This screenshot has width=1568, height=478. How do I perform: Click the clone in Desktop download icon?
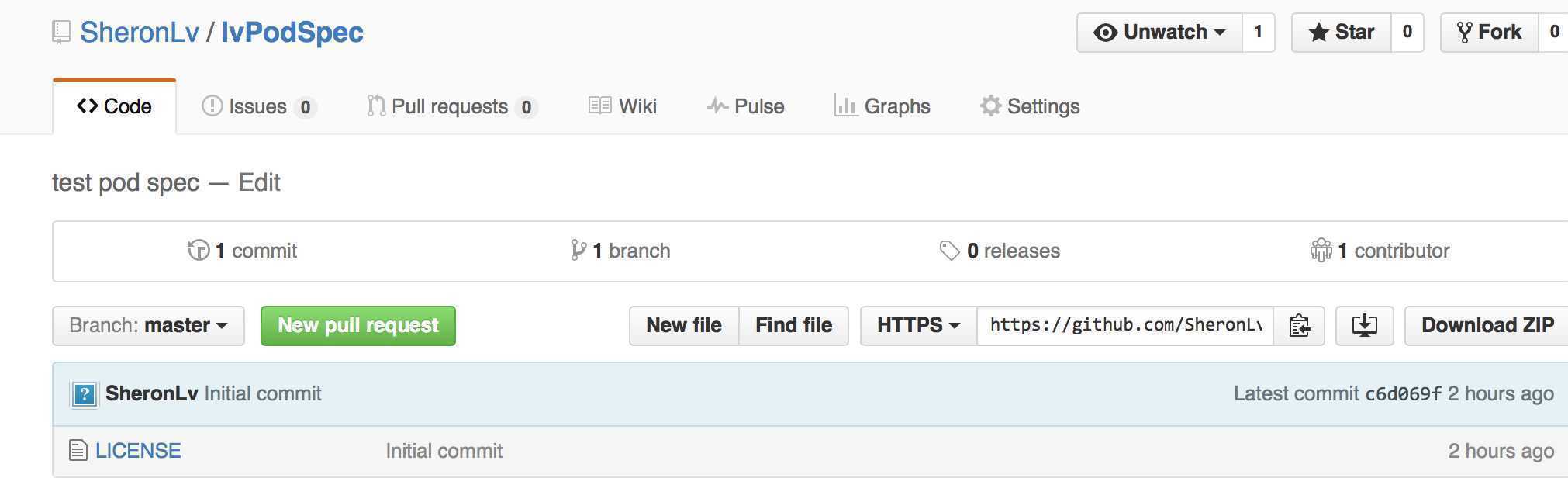point(1364,326)
